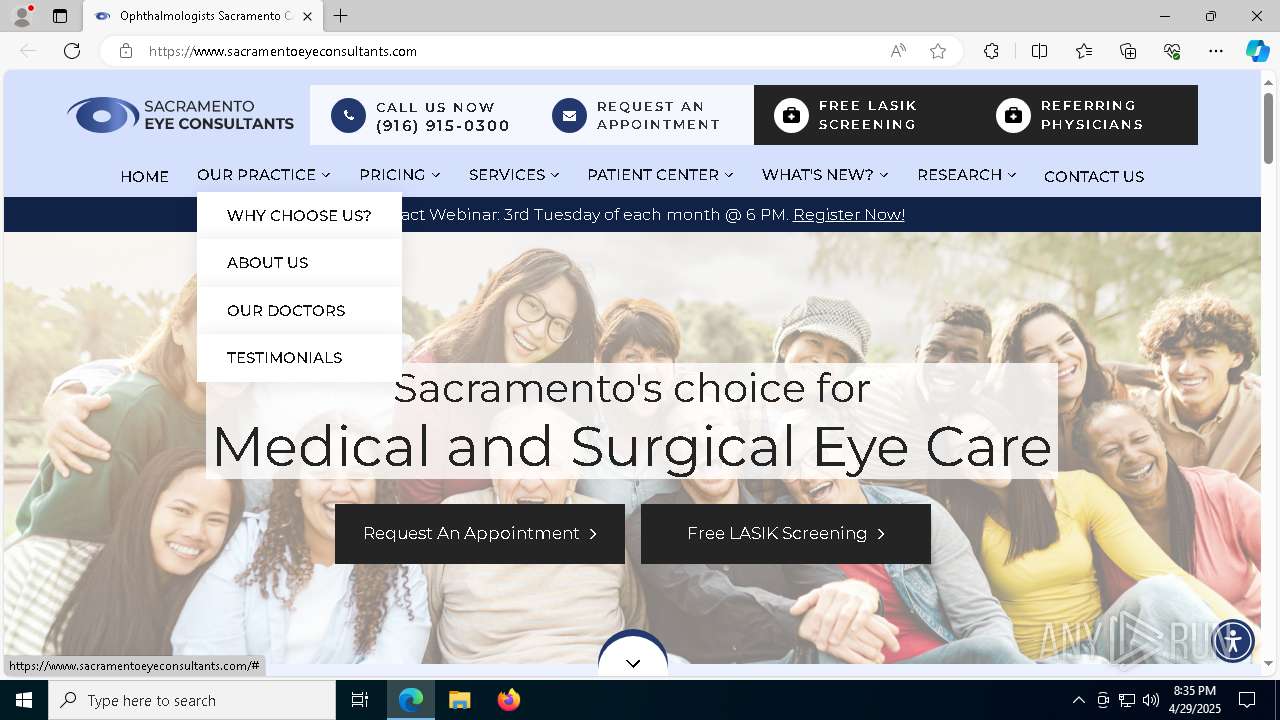The image size is (1280, 720).
Task: Click the Free LASIK Screening hero button
Action: point(786,534)
